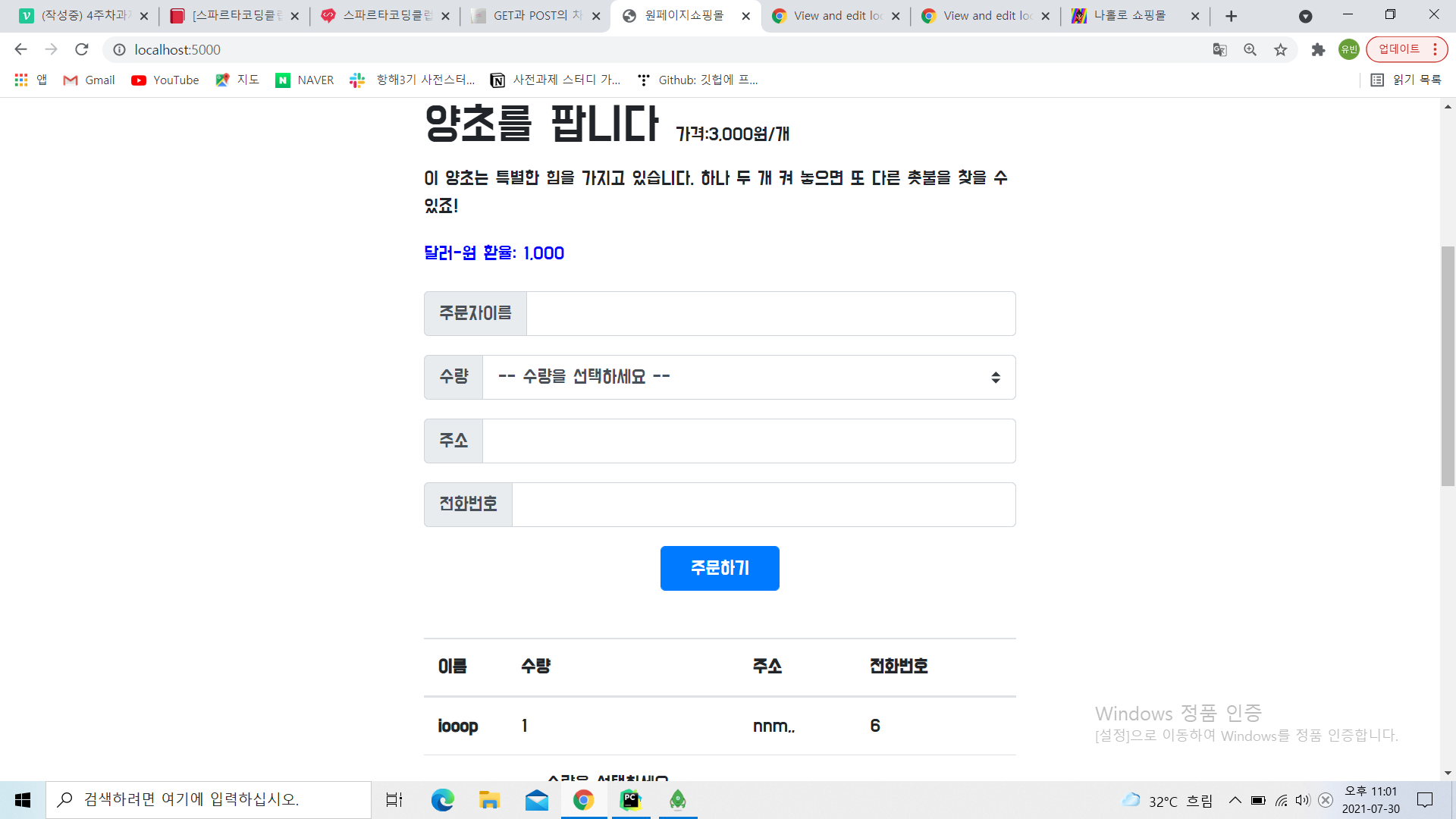
Task: Open Chrome extensions puzzle icon
Action: (1318, 50)
